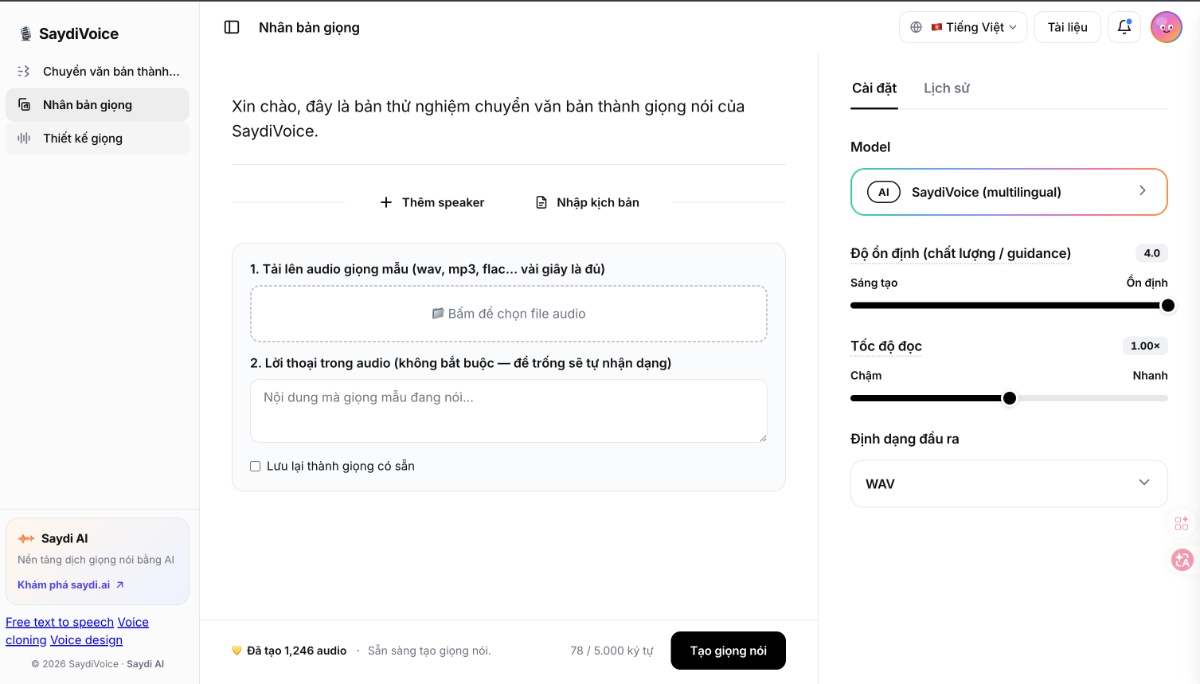
Task: Switch to the Lịch sử tab
Action: 946,88
